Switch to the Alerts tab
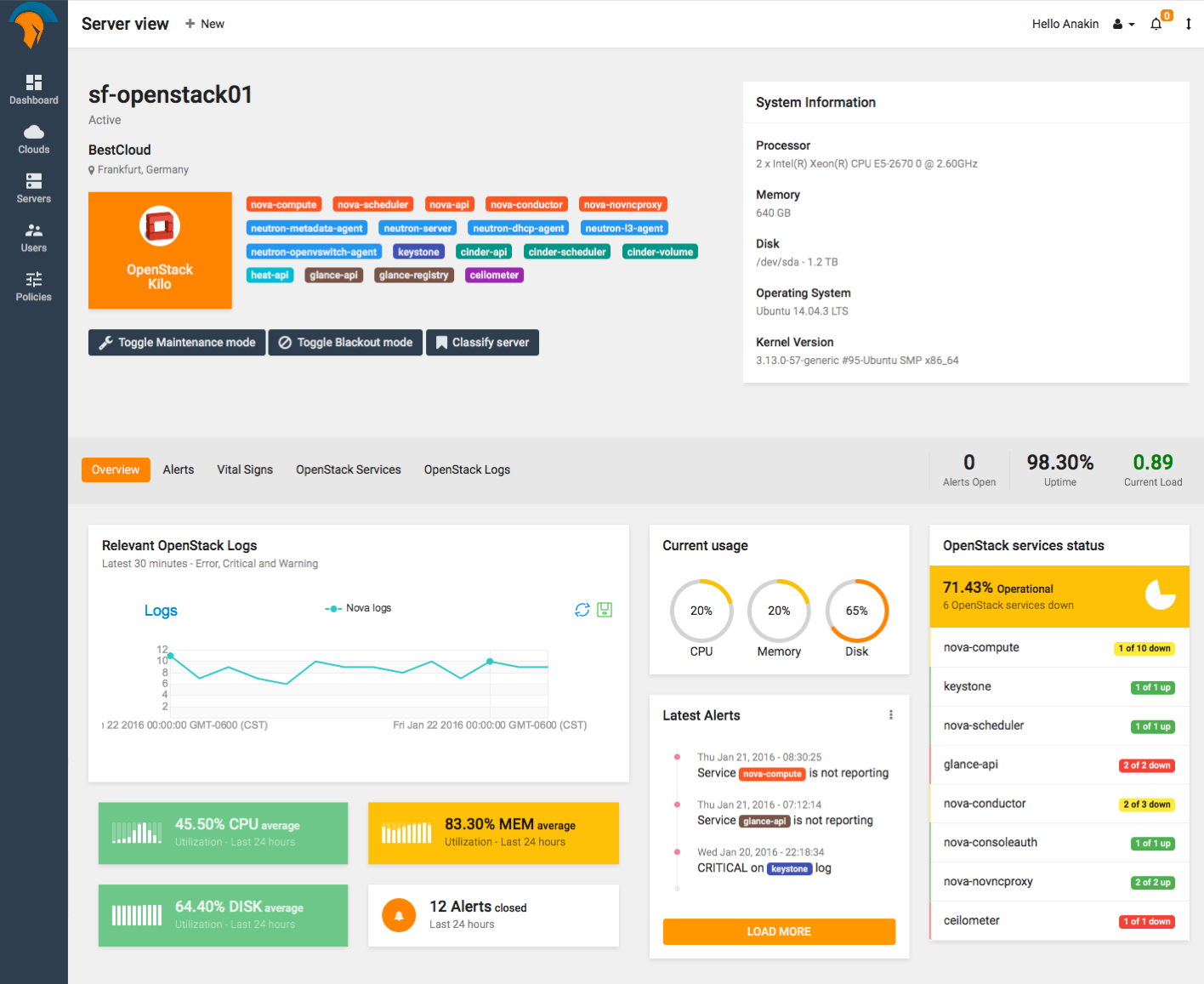Image resolution: width=1204 pixels, height=984 pixels. [179, 469]
